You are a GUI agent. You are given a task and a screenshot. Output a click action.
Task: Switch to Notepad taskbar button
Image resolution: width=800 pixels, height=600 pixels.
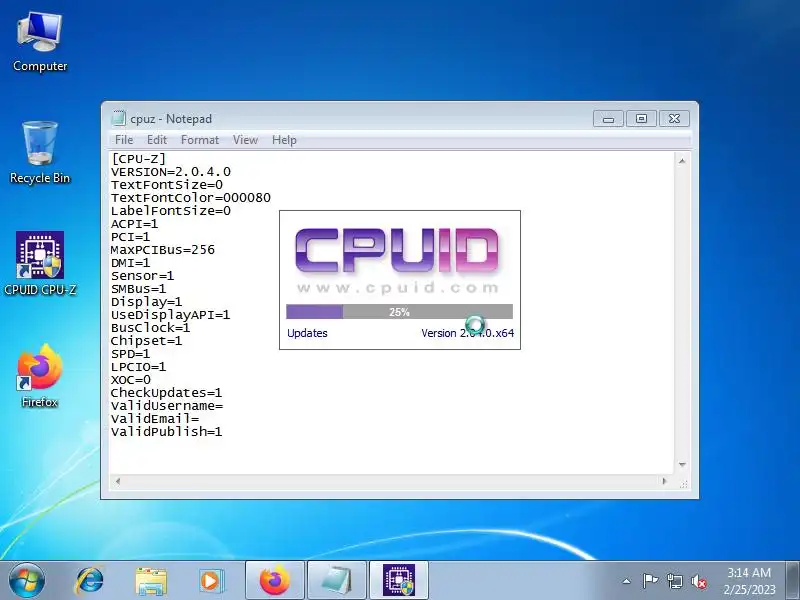337,580
